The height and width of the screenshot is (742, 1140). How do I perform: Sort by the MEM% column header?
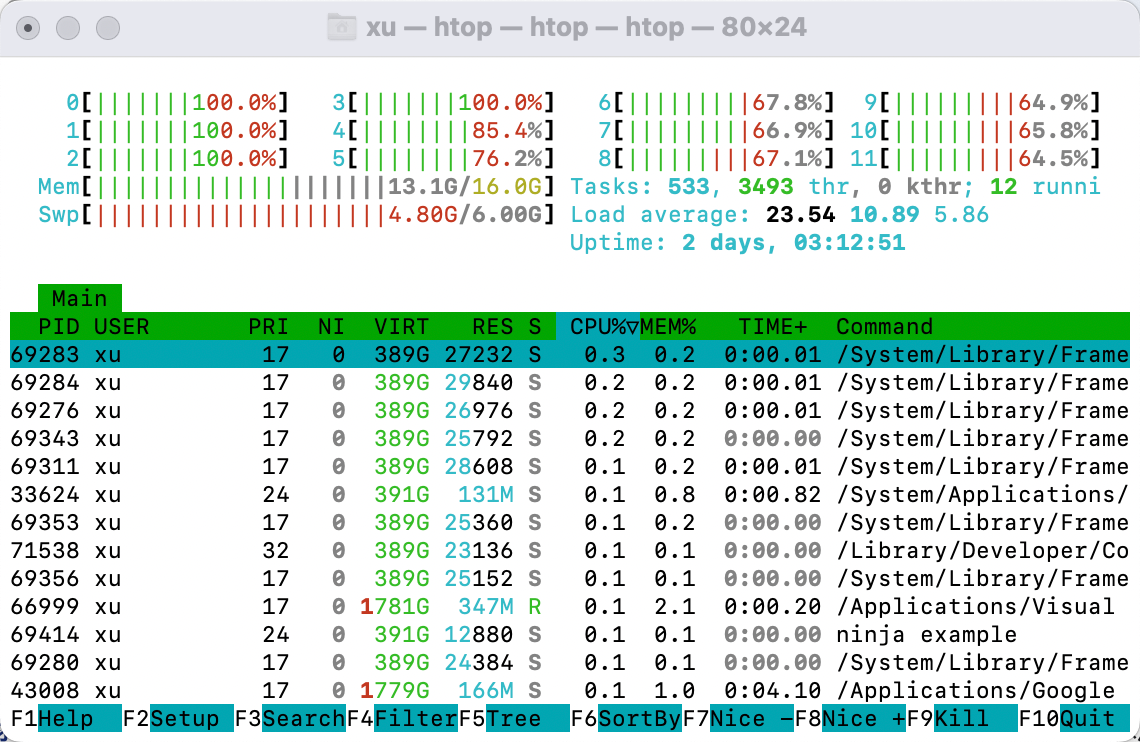coord(667,326)
